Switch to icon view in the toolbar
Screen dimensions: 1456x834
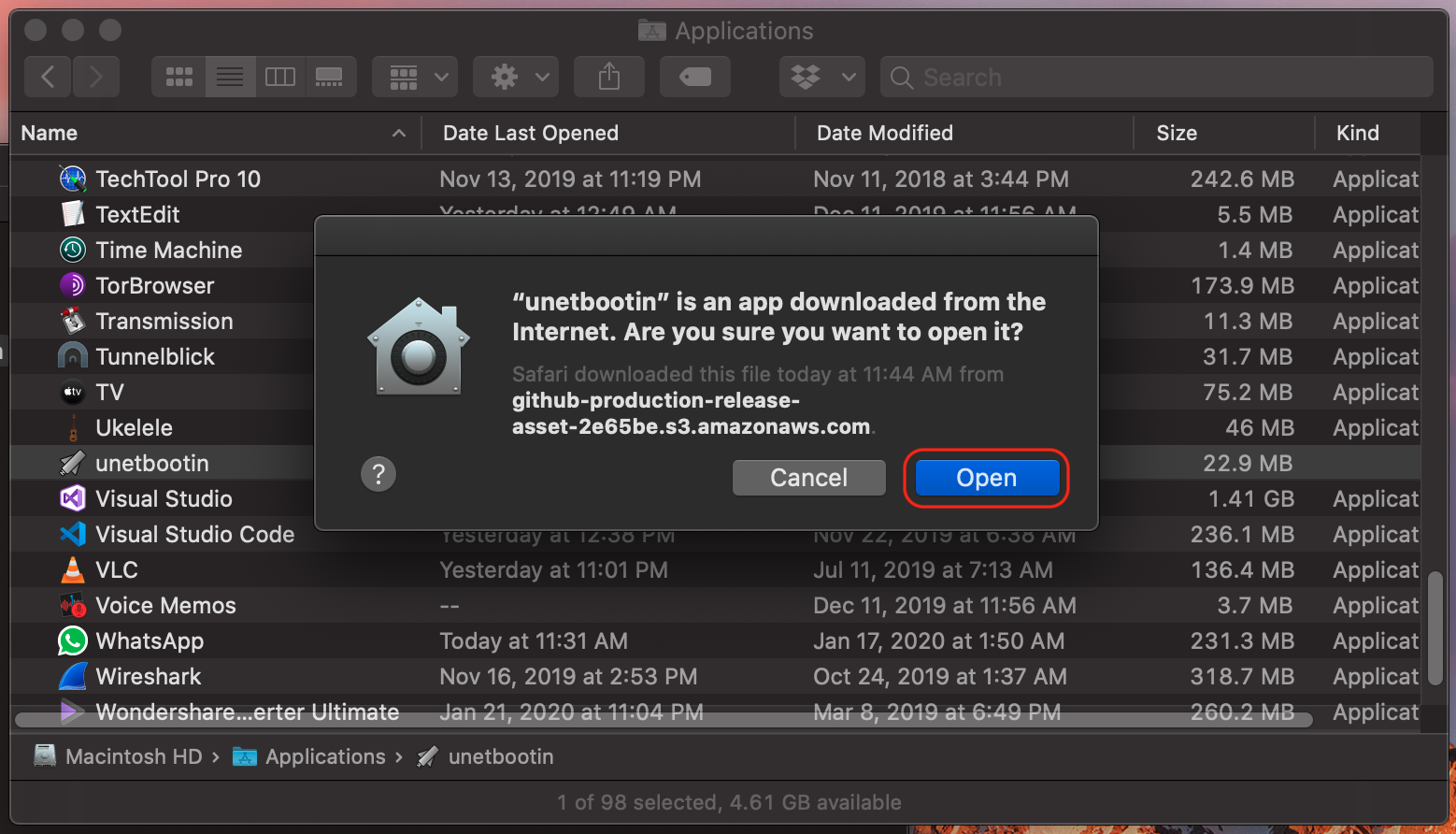click(x=178, y=77)
